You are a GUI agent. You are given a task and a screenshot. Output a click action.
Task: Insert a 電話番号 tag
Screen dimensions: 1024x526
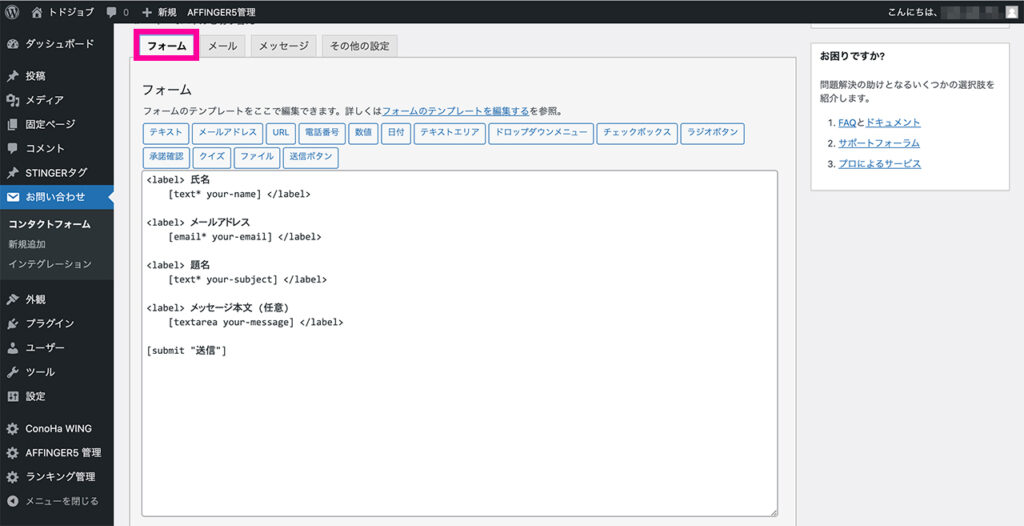[x=322, y=133]
